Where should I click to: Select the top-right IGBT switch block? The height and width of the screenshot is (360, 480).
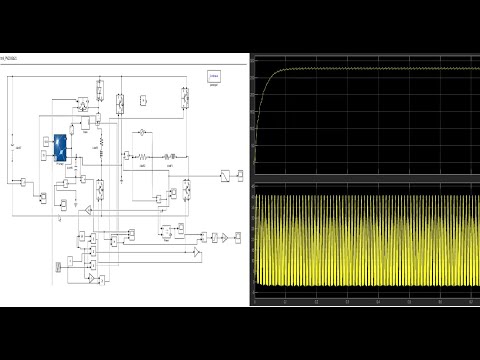185,98
